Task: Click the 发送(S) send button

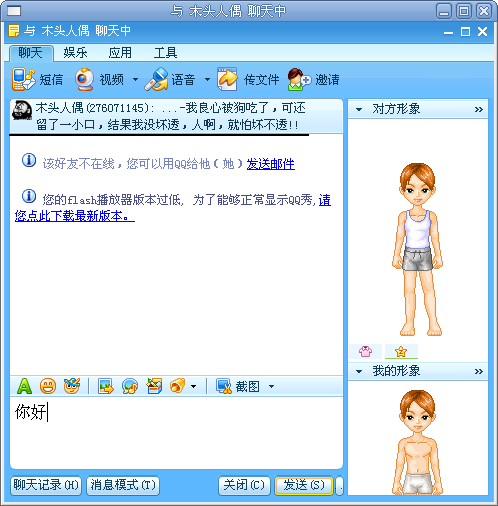Action: point(304,485)
